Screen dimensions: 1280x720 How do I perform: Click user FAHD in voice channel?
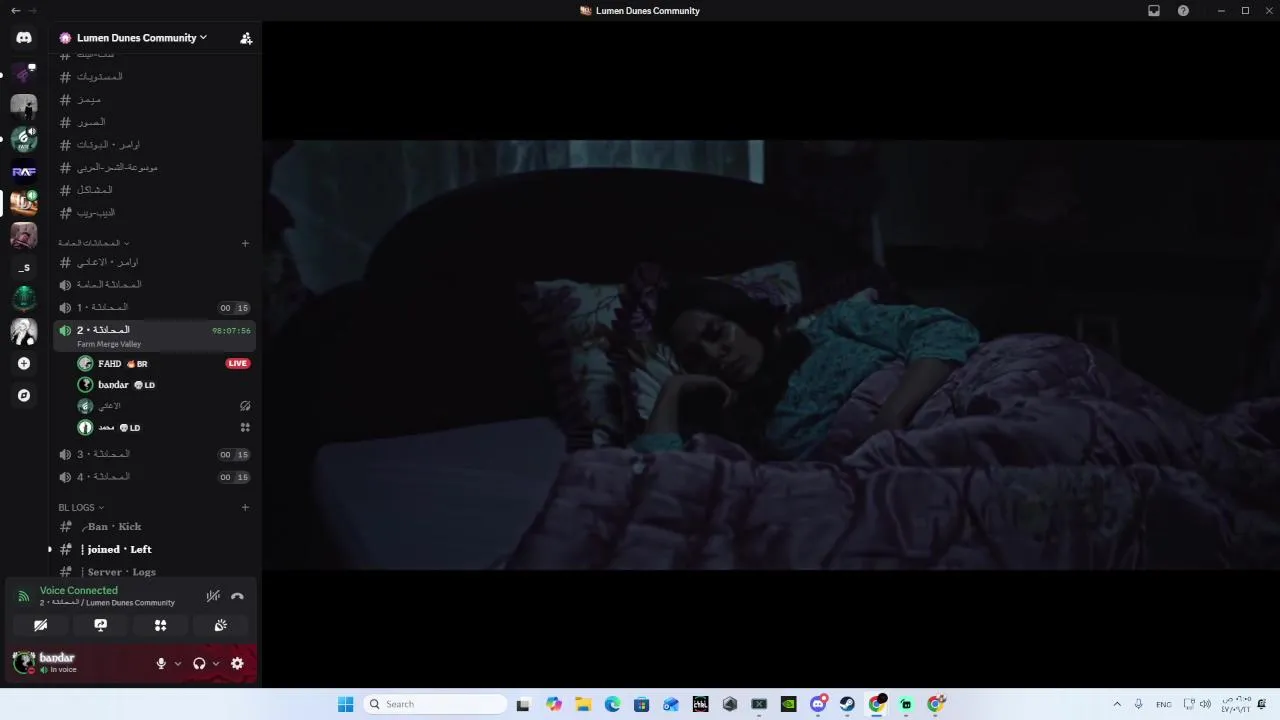112,364
